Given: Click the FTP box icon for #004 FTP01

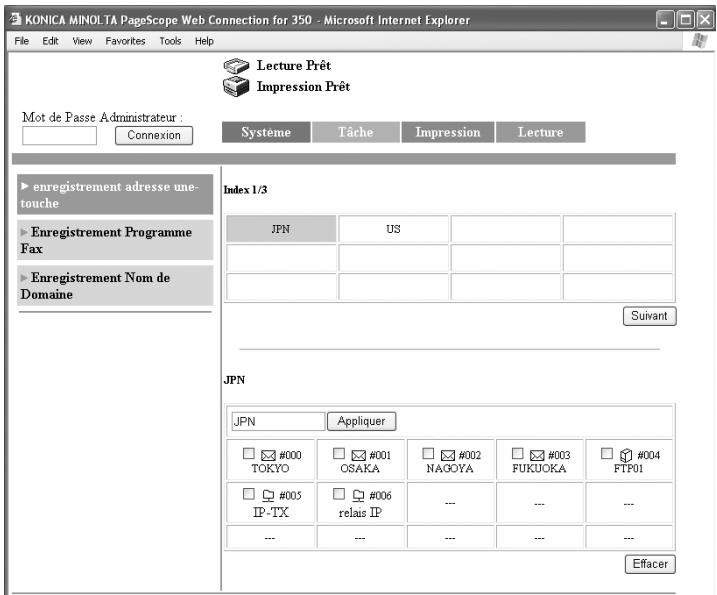Looking at the screenshot, I should pos(626,455).
